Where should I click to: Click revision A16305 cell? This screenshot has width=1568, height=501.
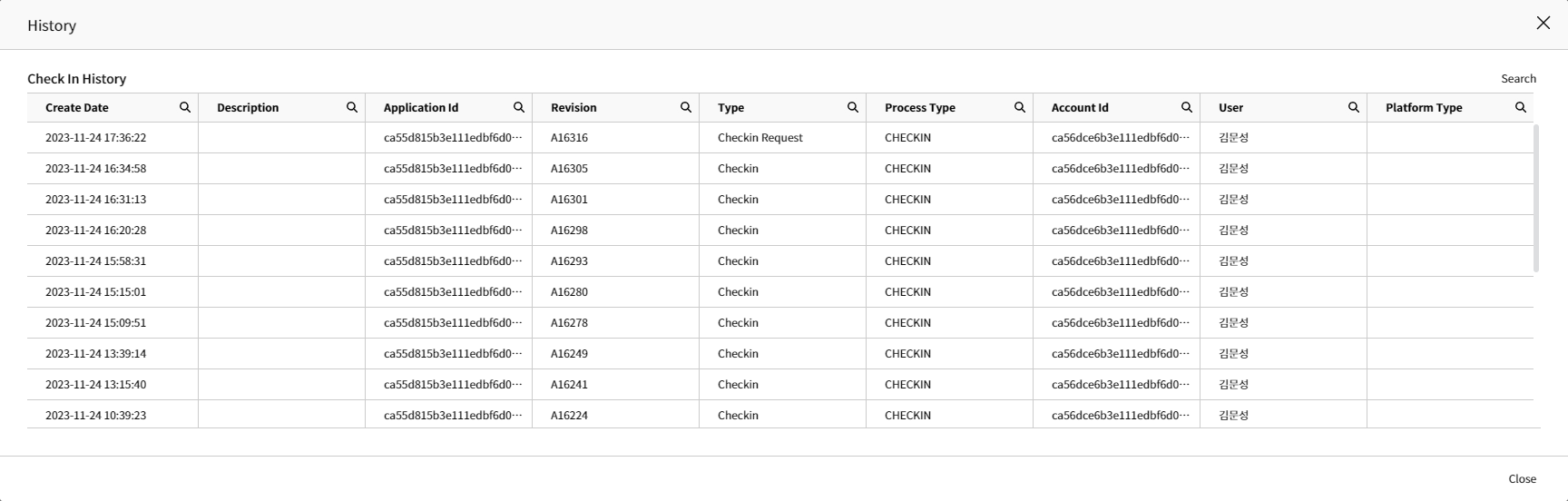615,169
